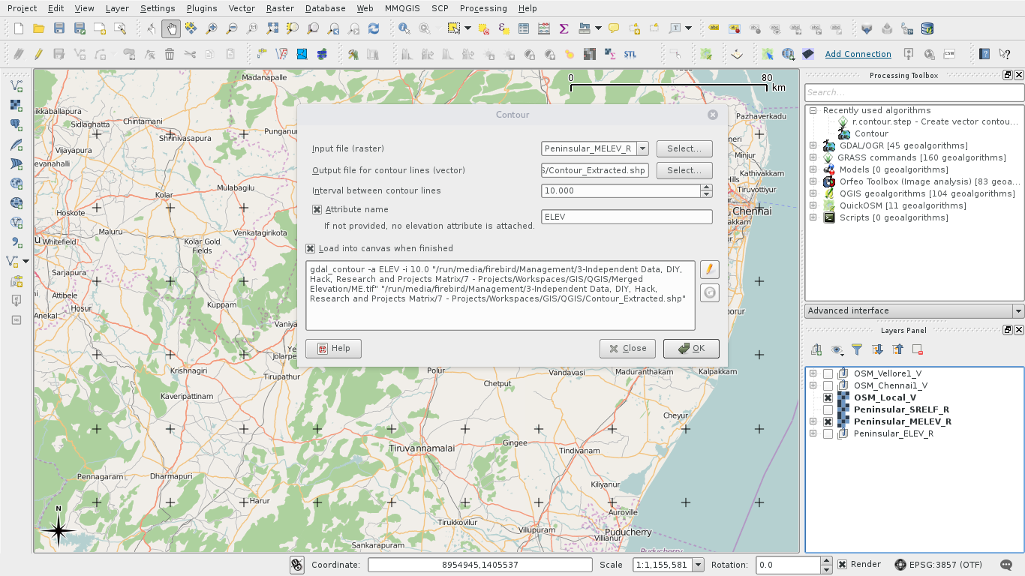Screen dimensions: 1025x576
Task: Increase the contour interval with up arrow
Action: click(706, 186)
